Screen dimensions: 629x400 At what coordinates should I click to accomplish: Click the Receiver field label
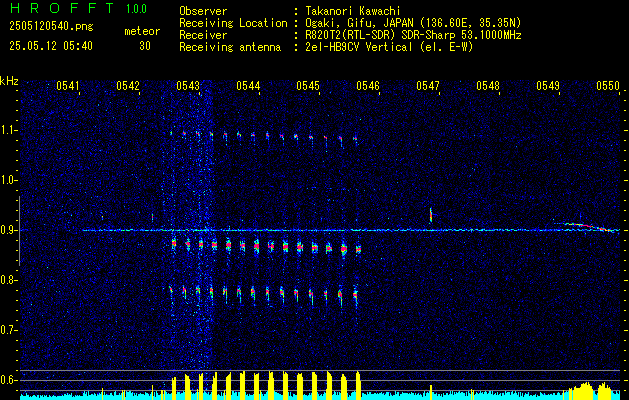[x=203, y=35]
